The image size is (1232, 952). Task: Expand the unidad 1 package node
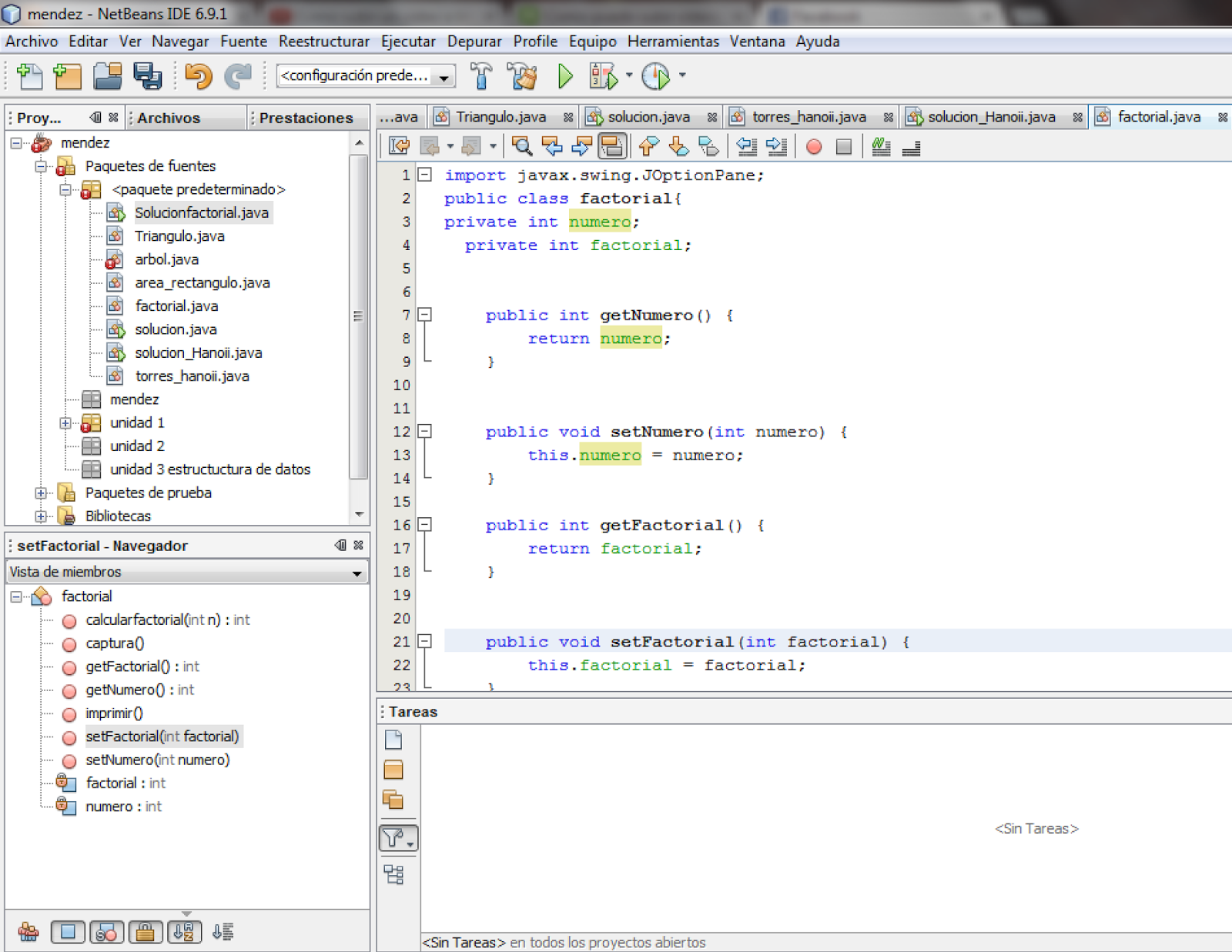66,423
